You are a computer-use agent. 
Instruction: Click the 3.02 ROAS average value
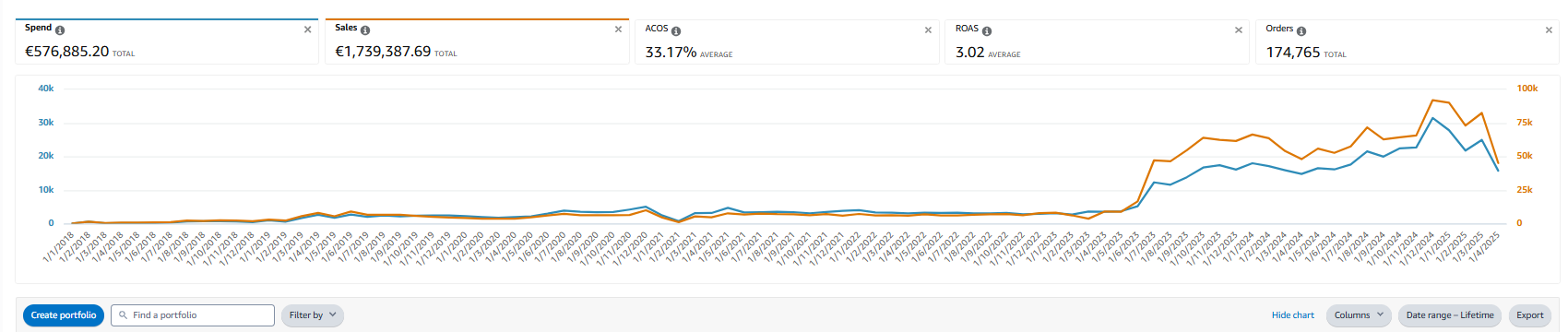[970, 53]
